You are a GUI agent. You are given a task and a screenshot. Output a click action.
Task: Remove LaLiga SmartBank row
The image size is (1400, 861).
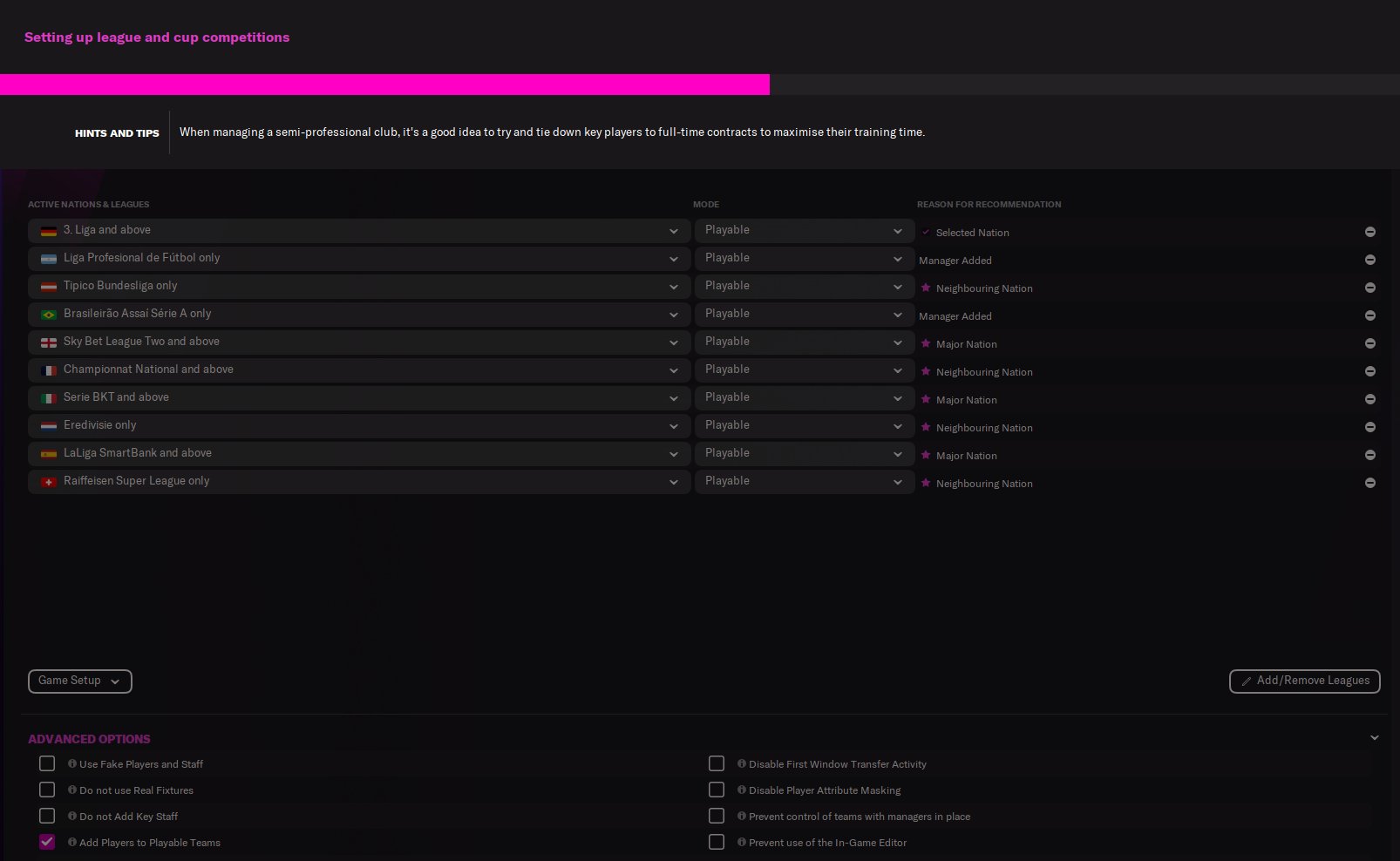1370,455
